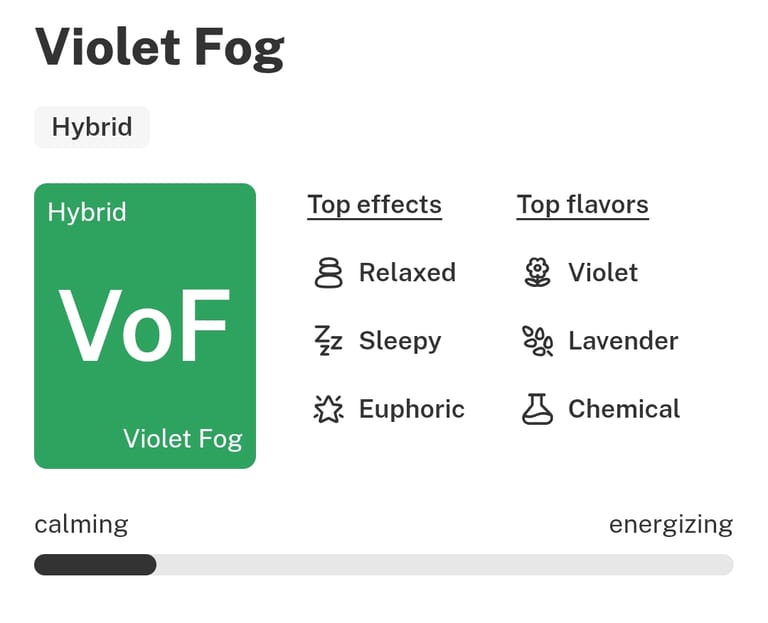Select the green VoF strain tile
The image size is (768, 623).
click(x=145, y=326)
